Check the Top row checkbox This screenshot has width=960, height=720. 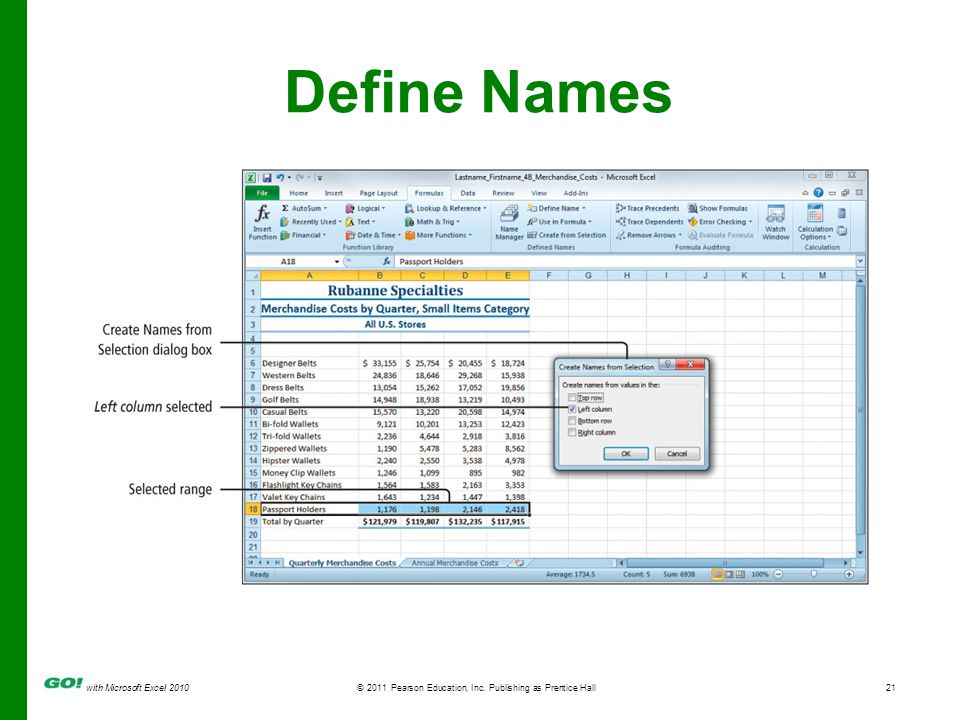572,397
